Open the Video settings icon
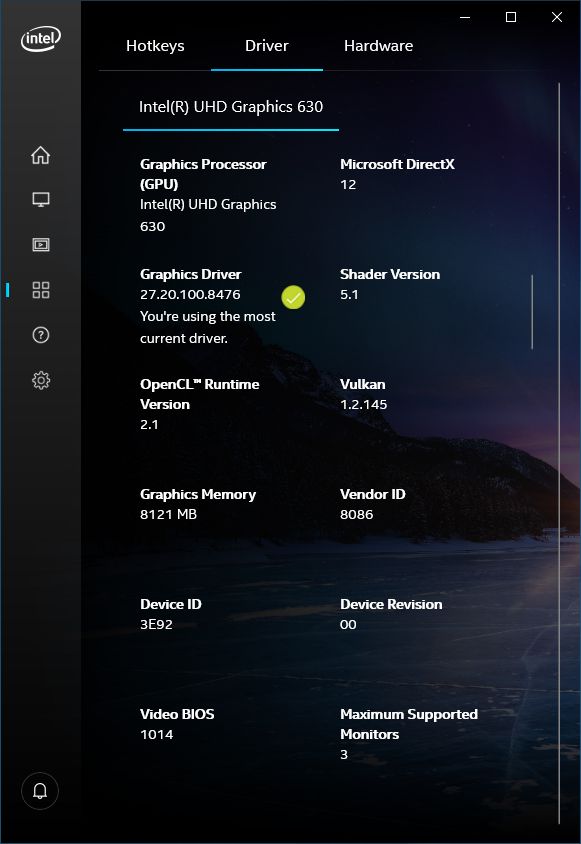Image resolution: width=581 pixels, height=844 pixels. click(40, 245)
